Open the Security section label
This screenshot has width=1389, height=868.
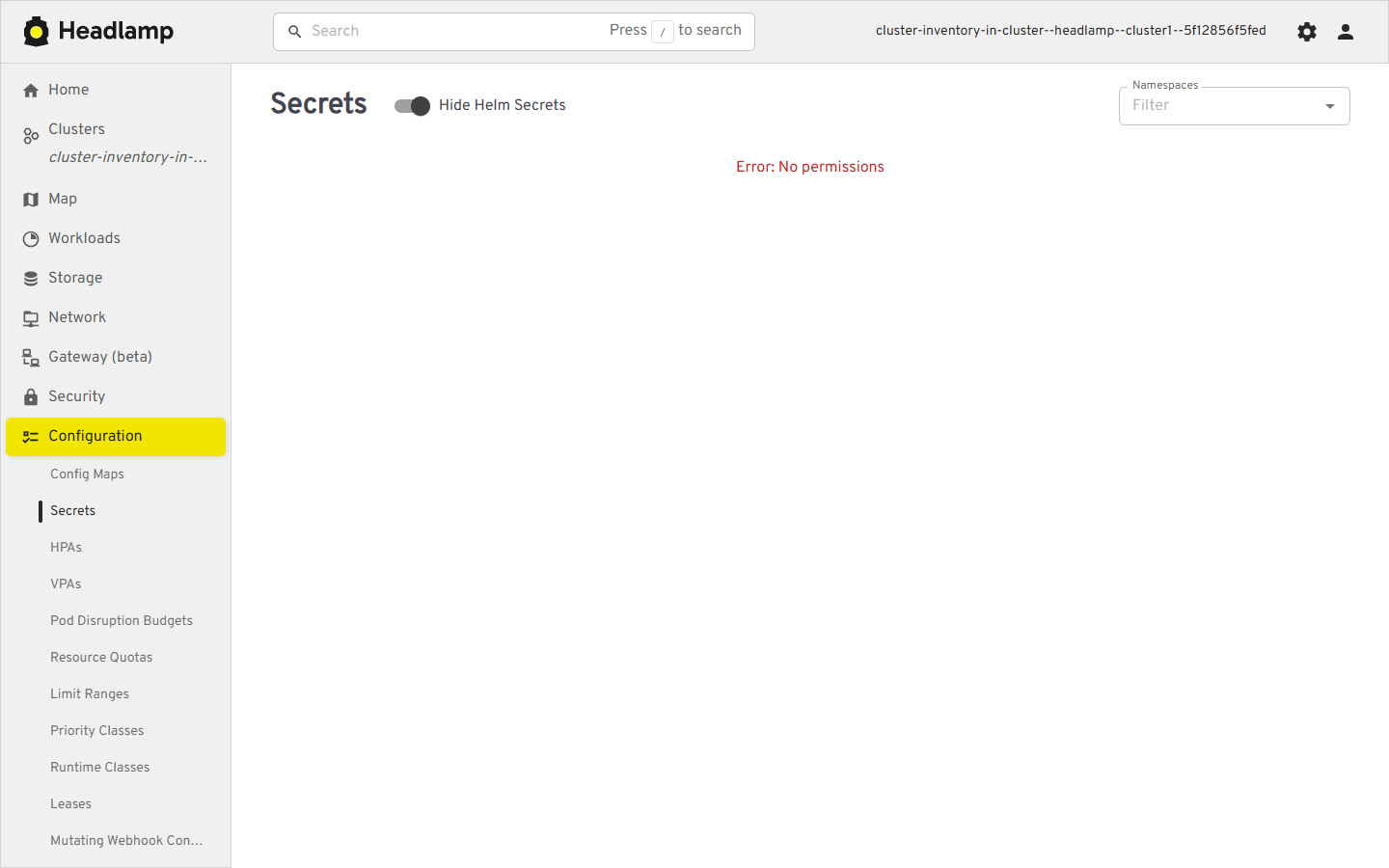(76, 396)
